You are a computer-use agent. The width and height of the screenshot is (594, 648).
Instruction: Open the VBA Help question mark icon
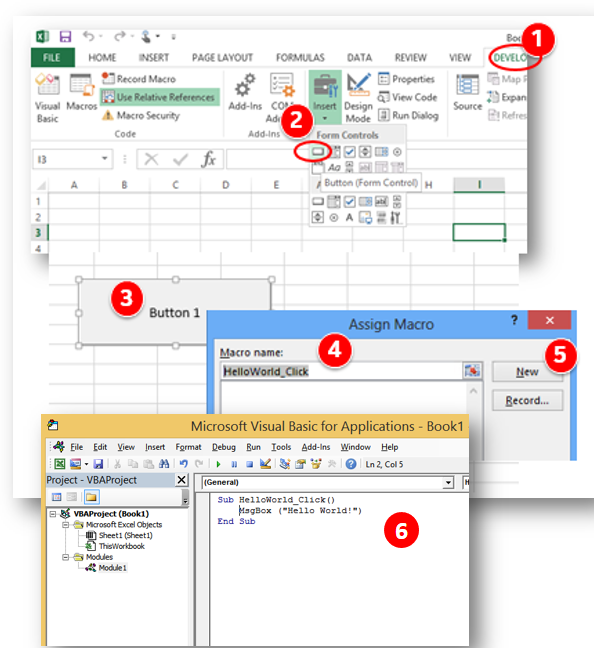(351, 464)
